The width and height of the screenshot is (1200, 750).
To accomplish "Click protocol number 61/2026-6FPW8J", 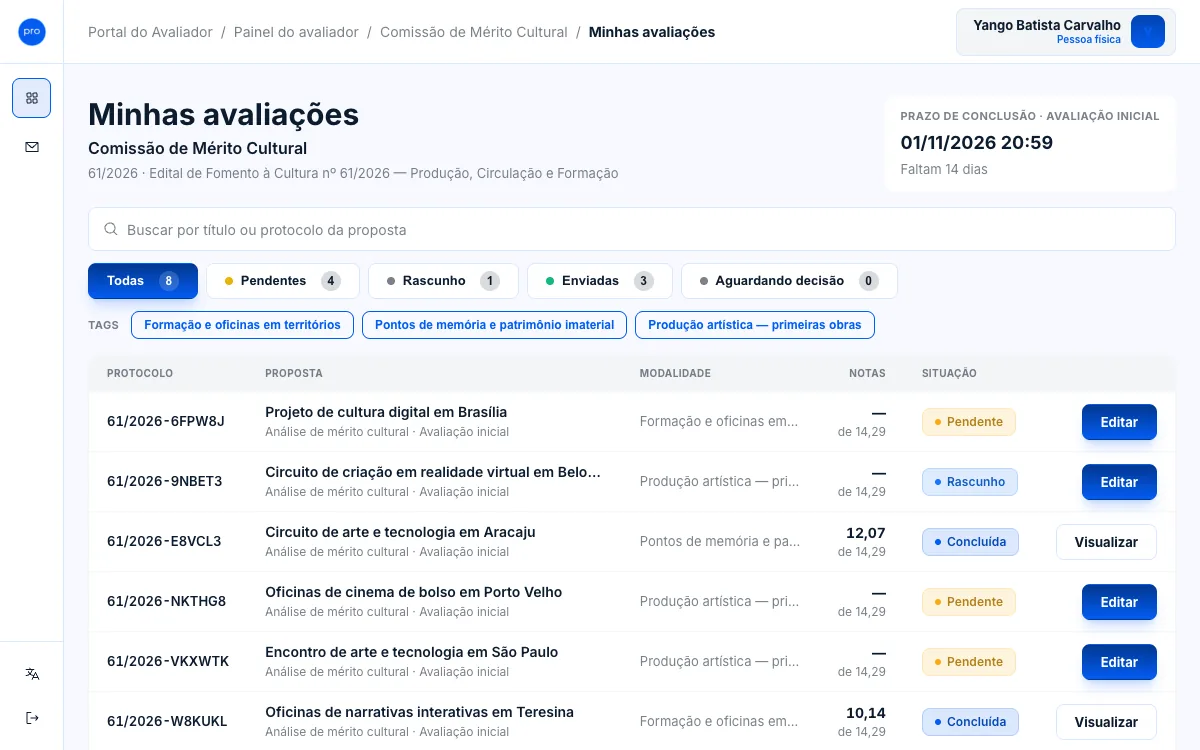I will coord(166,421).
